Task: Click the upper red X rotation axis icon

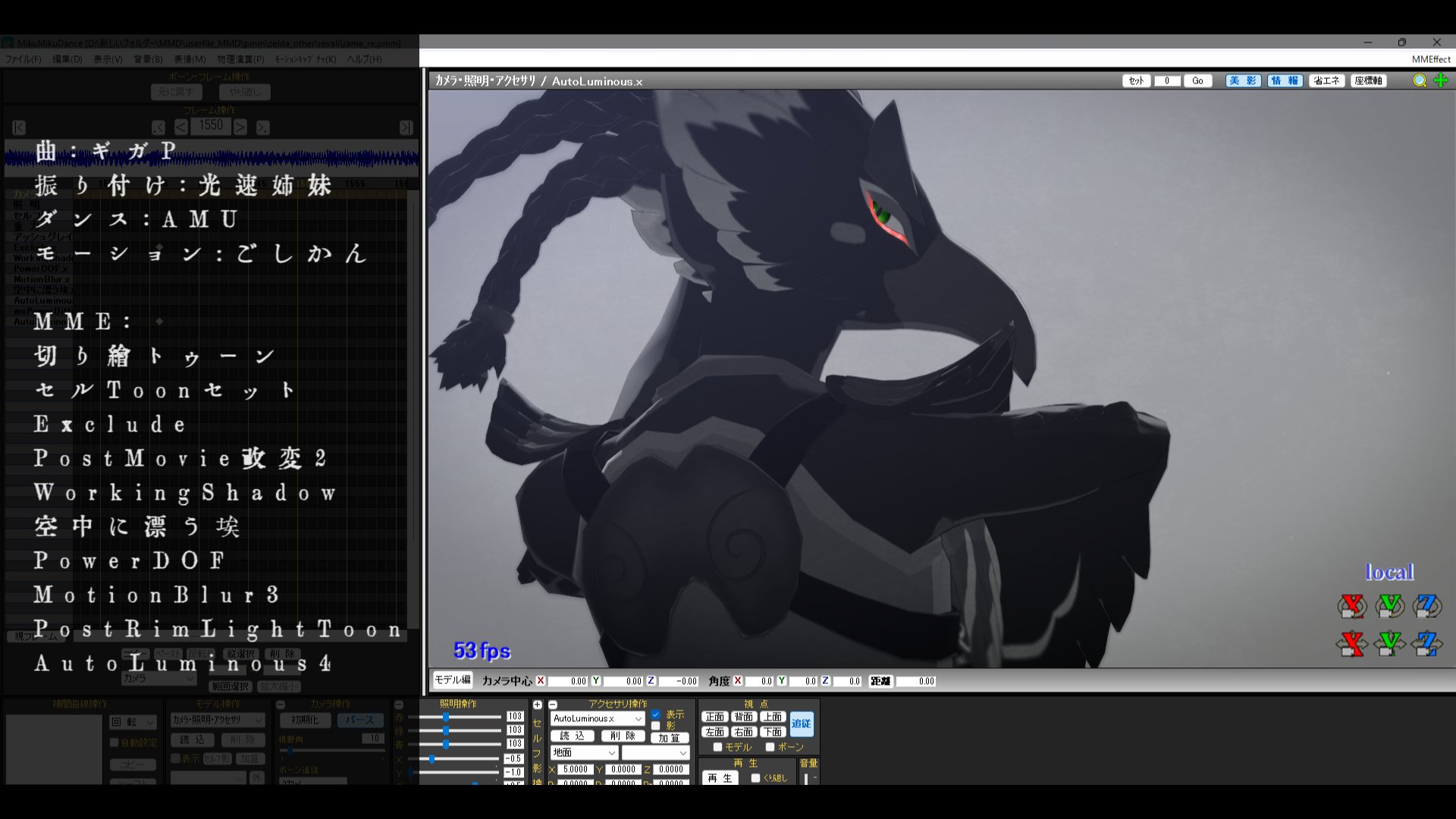Action: tap(1351, 605)
